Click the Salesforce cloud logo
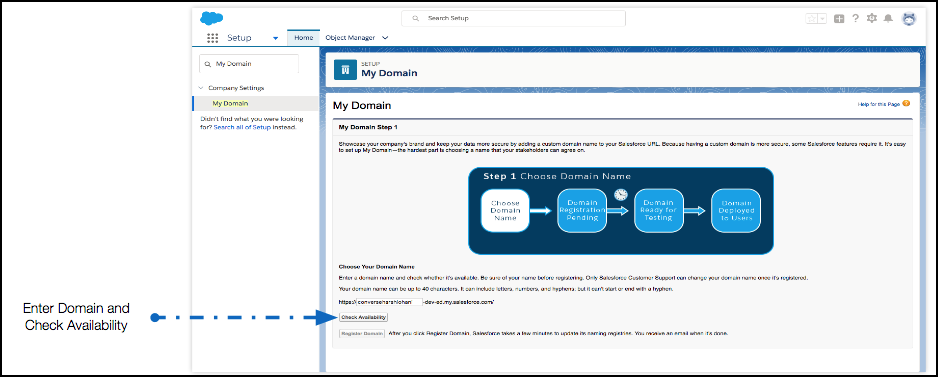Image resolution: width=938 pixels, height=377 pixels. [212, 18]
